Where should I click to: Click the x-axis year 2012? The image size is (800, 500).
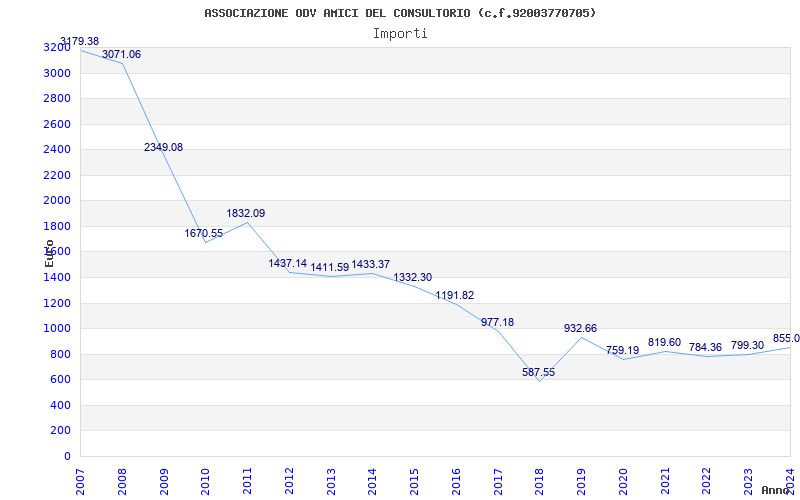coord(289,481)
